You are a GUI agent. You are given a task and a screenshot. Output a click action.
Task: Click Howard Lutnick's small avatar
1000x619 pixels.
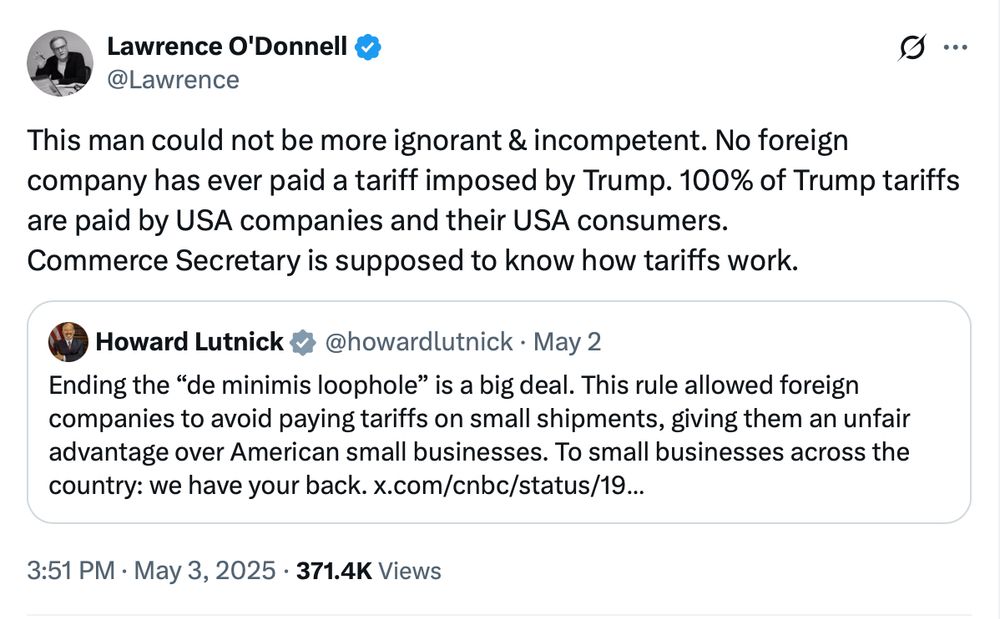point(68,343)
